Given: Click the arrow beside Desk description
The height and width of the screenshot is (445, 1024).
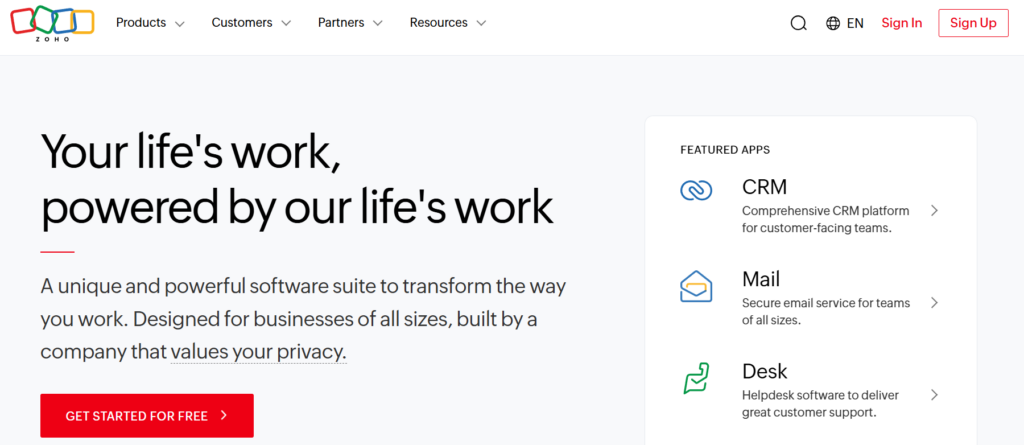Looking at the screenshot, I should (x=935, y=395).
